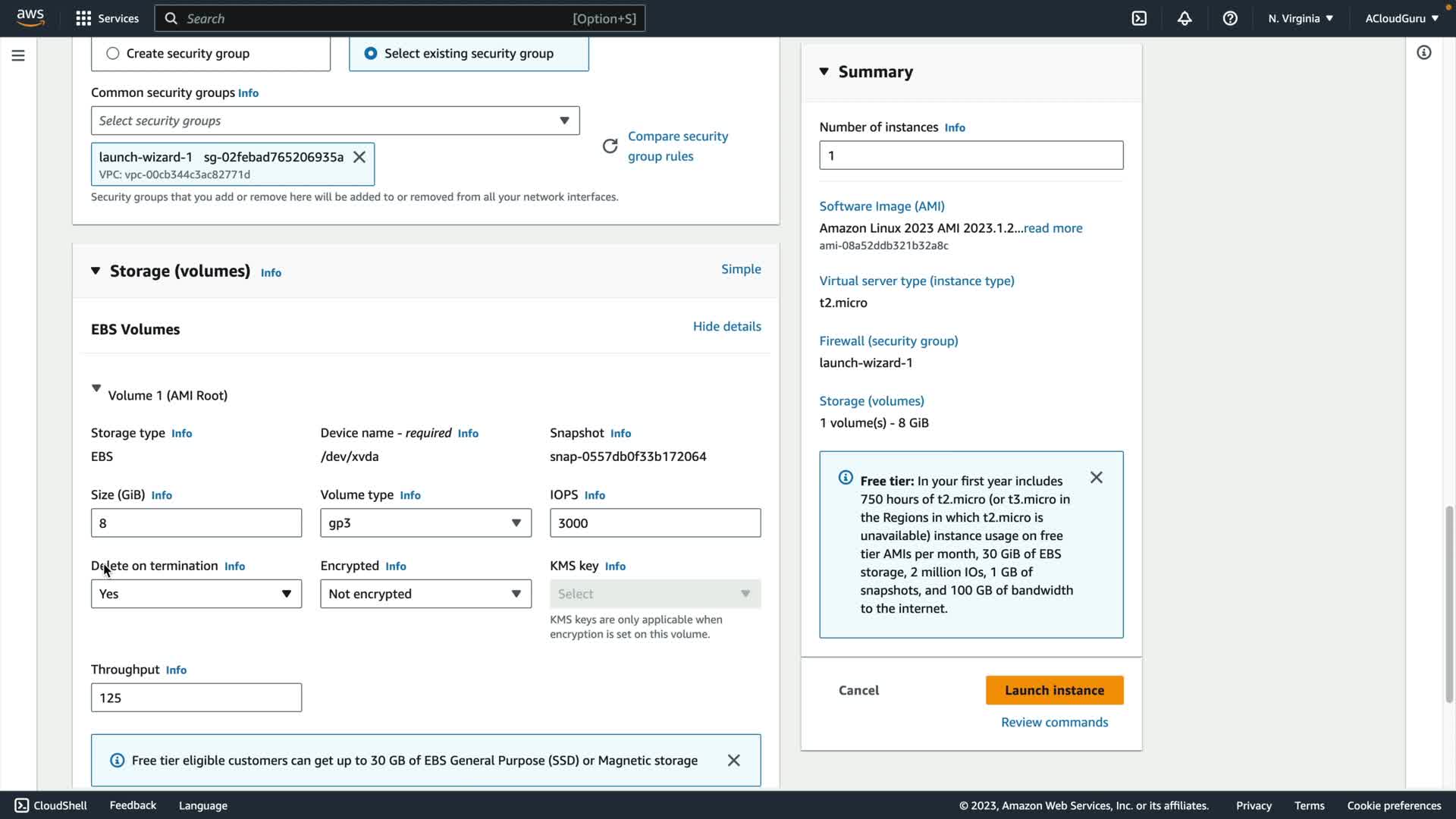The height and width of the screenshot is (819, 1456).
Task: Open the right-side info panel icon
Action: [1423, 52]
